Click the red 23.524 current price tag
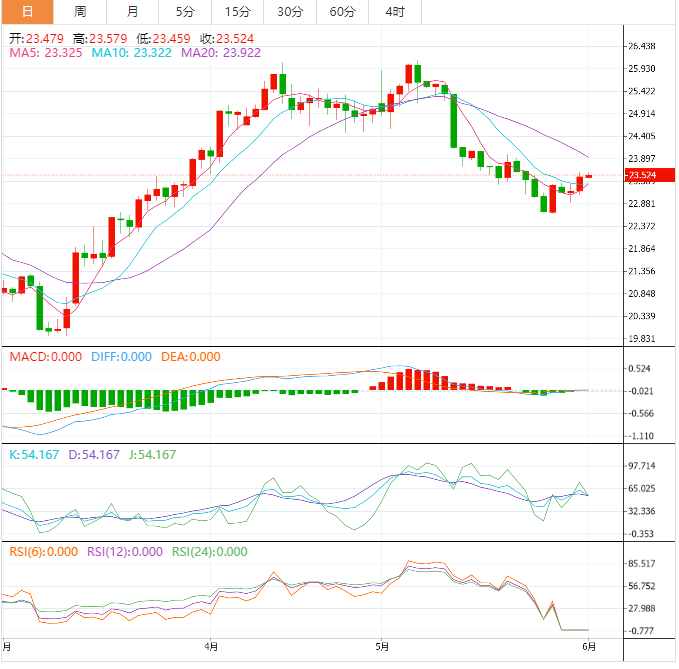Viewport: 679px width, 669px height. click(x=642, y=176)
